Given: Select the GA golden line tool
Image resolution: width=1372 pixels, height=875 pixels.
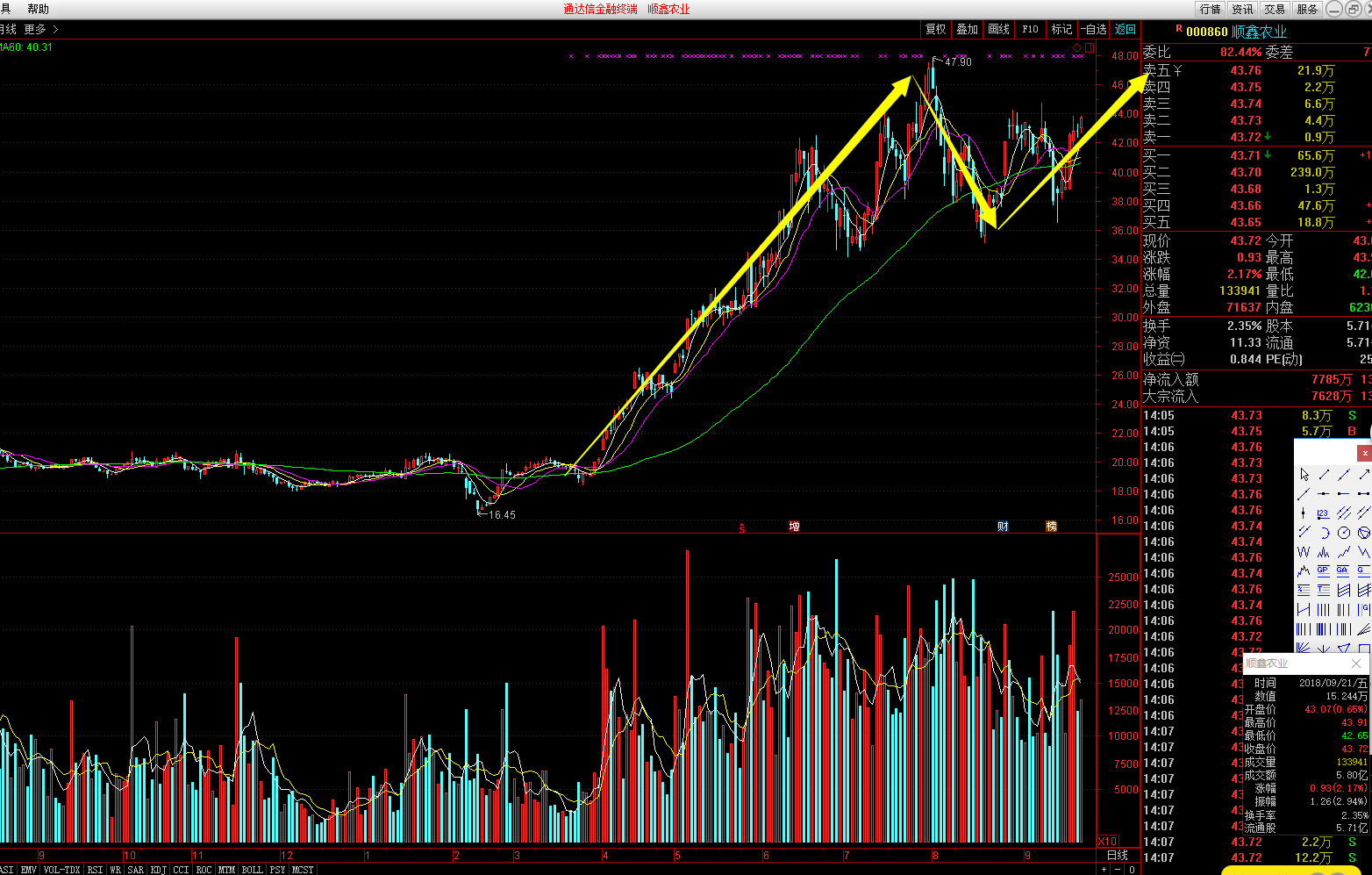Looking at the screenshot, I should pos(1344,570).
